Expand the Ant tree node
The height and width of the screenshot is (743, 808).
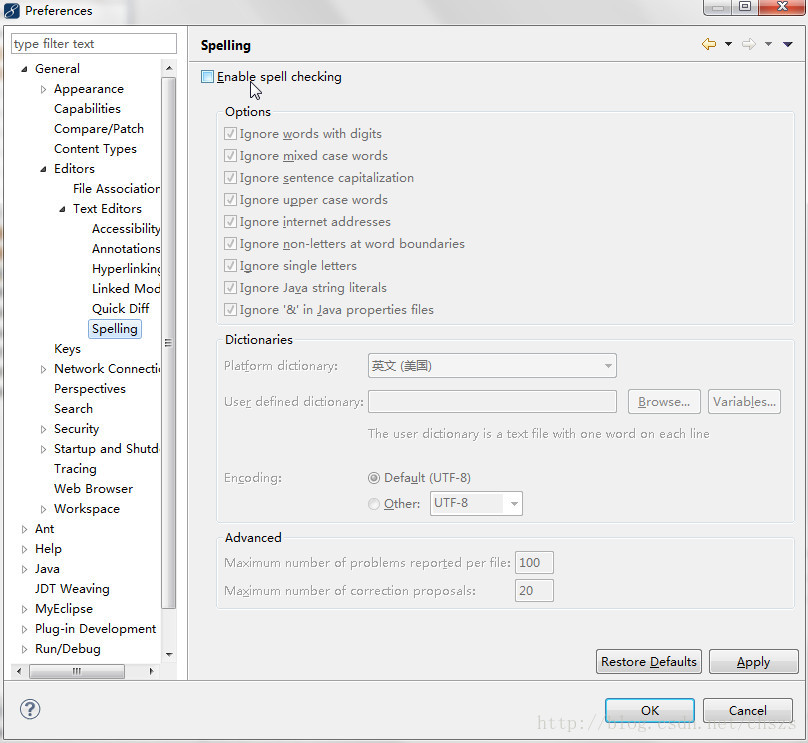[24, 529]
